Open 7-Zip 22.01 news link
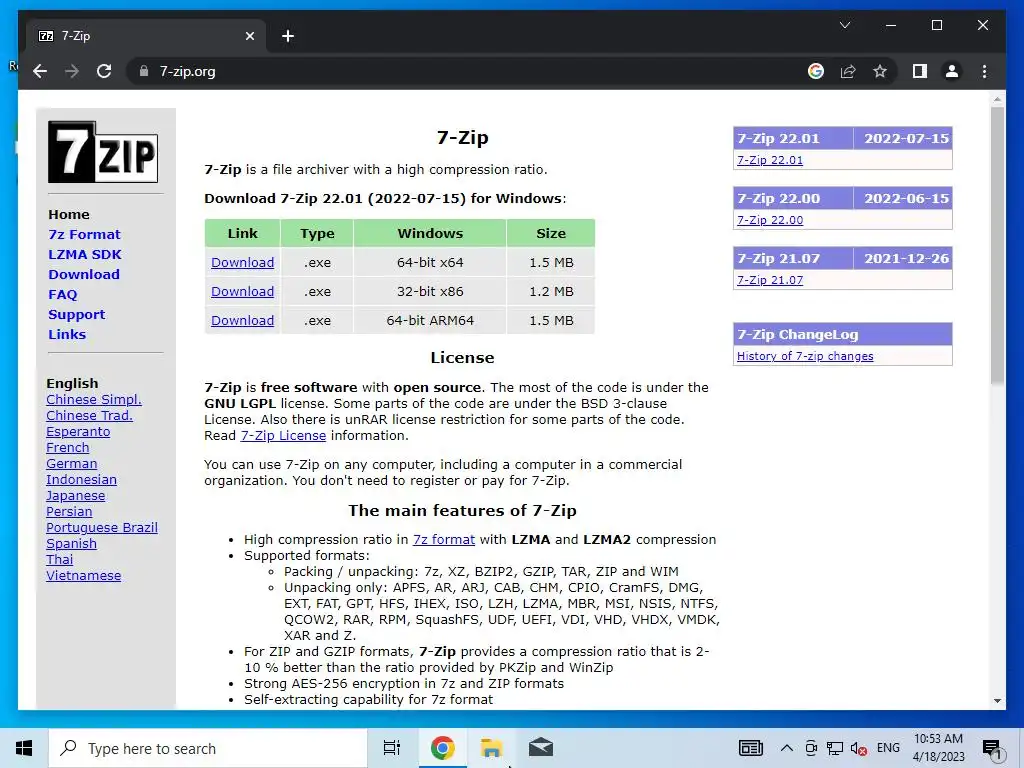 click(x=770, y=160)
